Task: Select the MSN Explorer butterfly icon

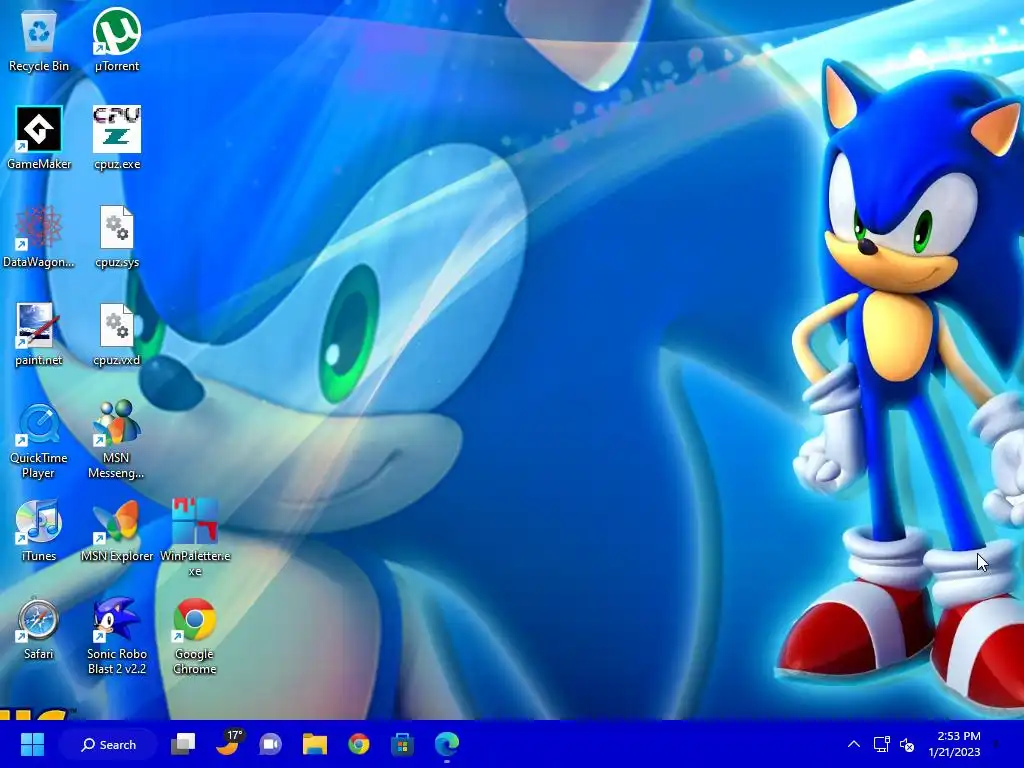Action: coord(117,522)
